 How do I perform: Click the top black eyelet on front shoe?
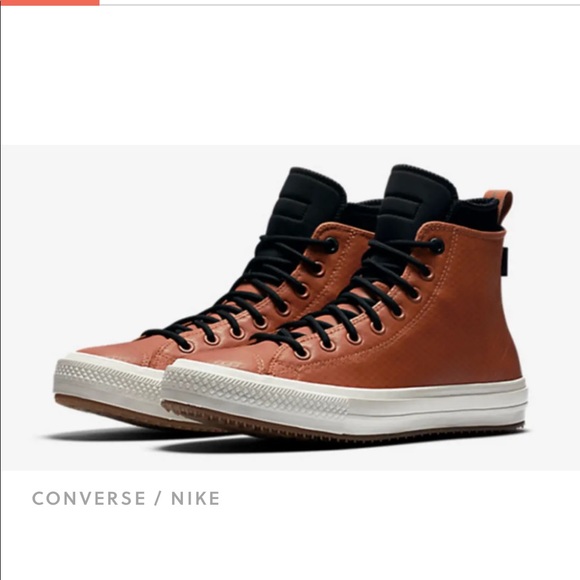click(x=436, y=246)
